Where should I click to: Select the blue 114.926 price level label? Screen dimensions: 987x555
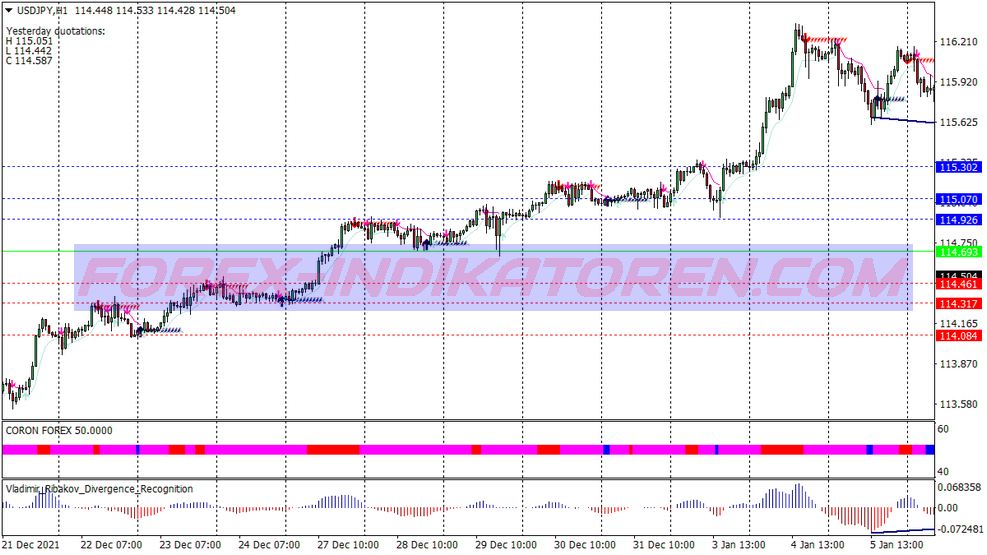[x=959, y=220]
